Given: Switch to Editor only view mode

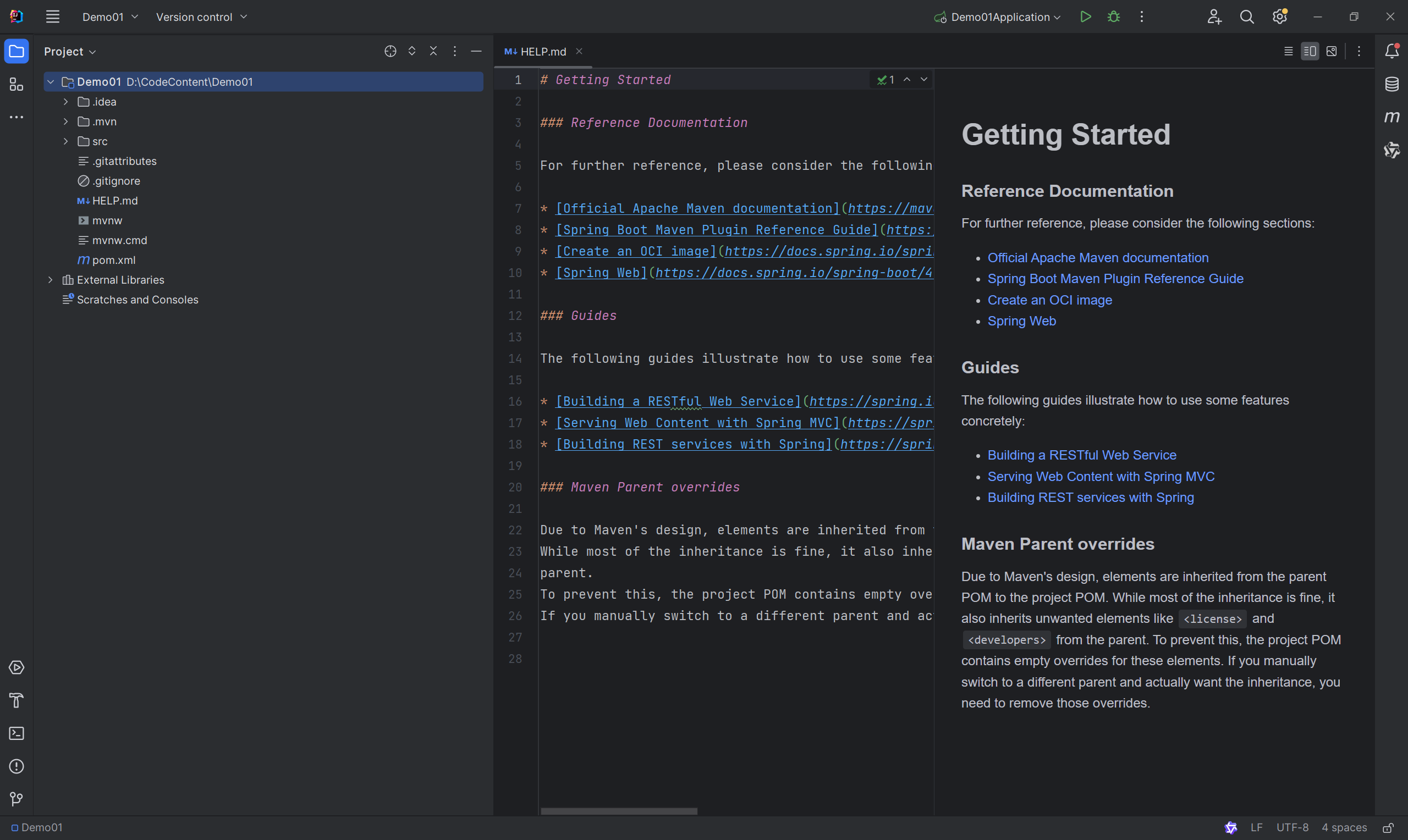Looking at the screenshot, I should (1288, 52).
